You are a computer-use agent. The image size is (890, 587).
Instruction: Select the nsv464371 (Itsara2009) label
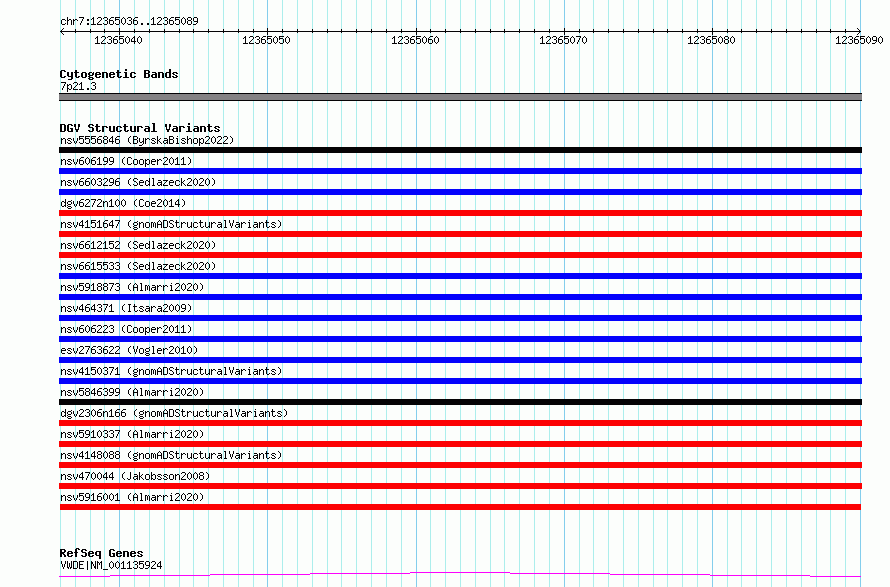point(126,308)
